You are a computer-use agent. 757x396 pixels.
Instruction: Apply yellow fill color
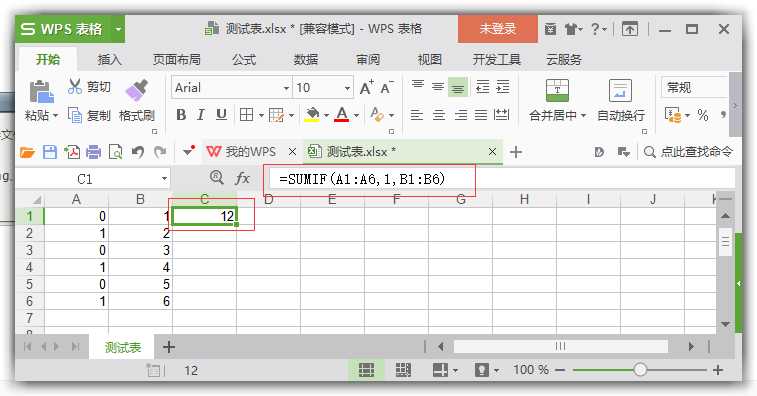312,115
